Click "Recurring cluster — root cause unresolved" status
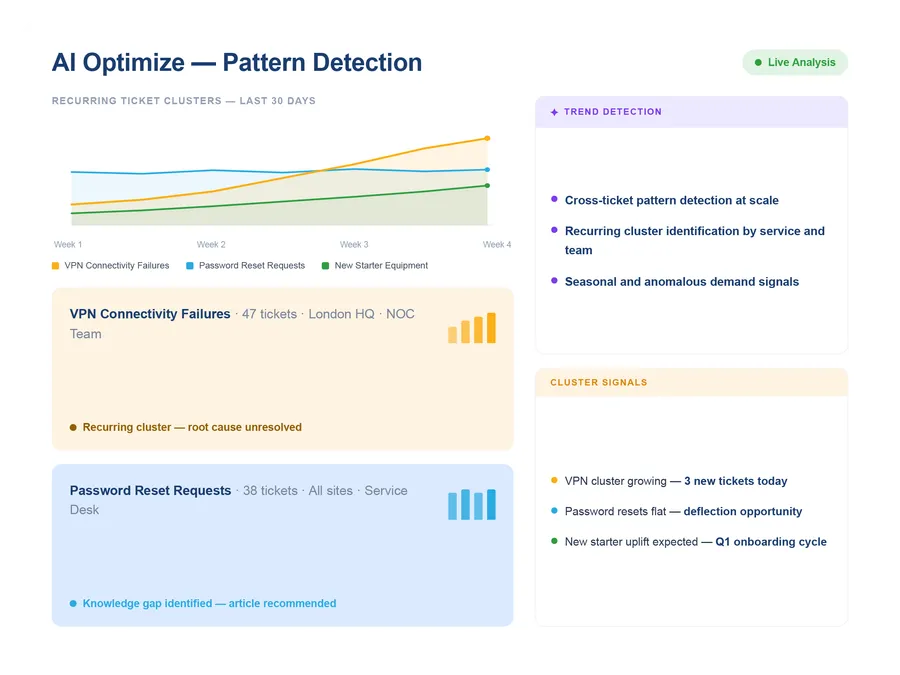The image size is (900, 675). coord(192,427)
